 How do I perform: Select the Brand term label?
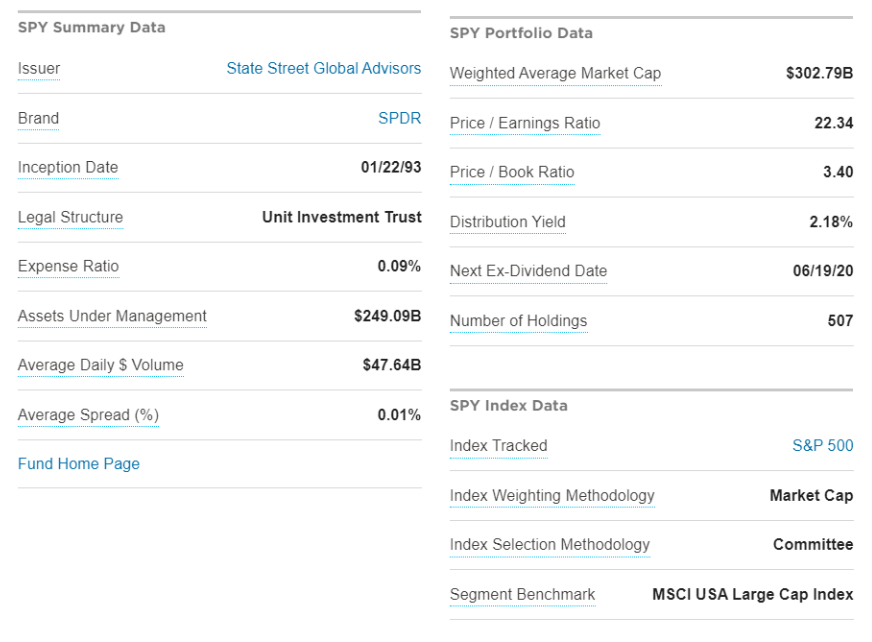click(x=38, y=118)
